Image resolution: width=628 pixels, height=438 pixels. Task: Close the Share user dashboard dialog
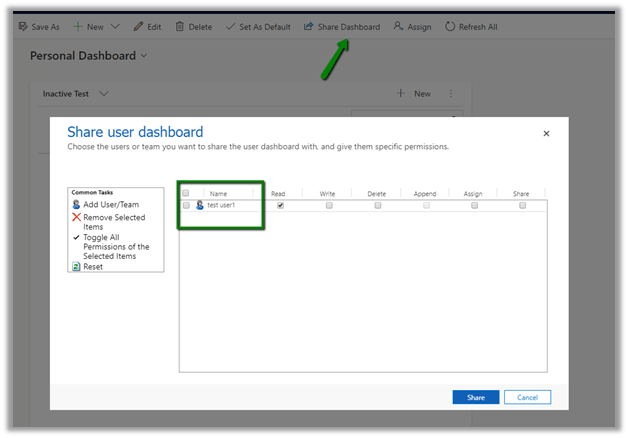[546, 133]
